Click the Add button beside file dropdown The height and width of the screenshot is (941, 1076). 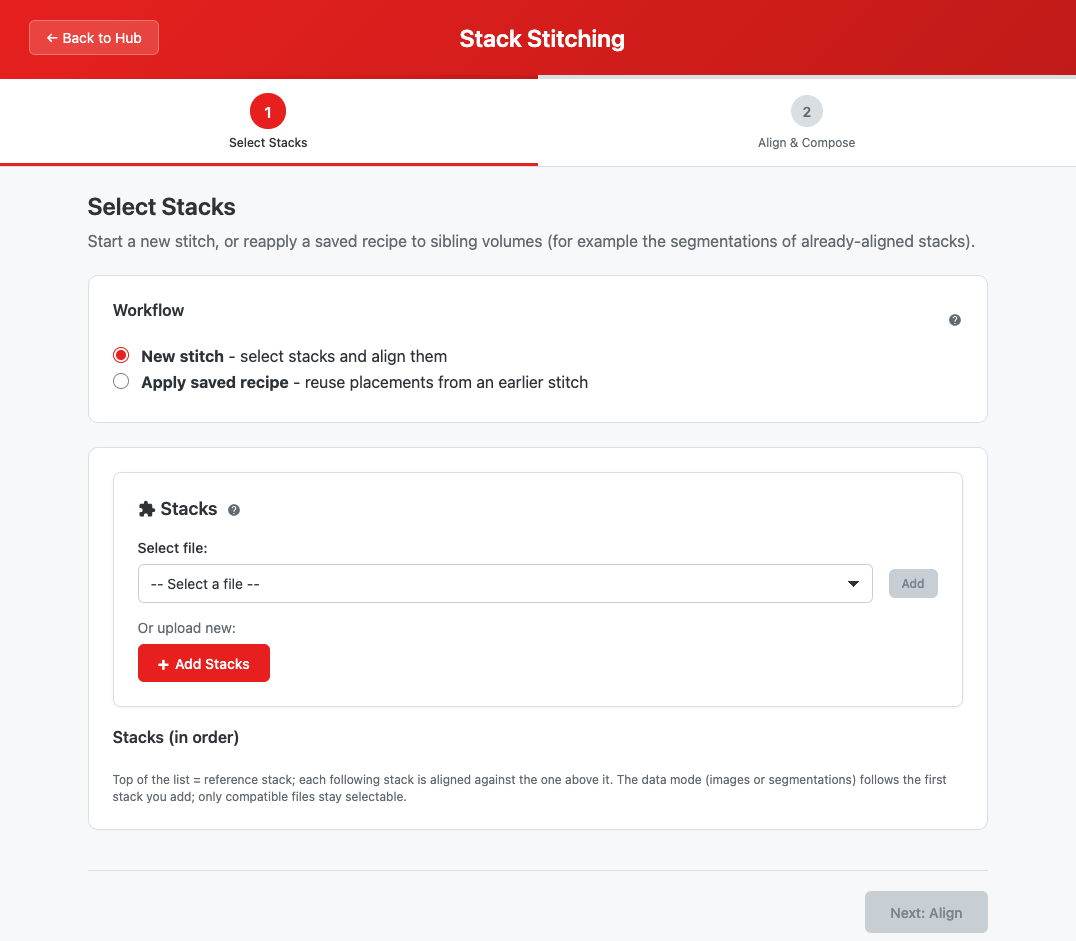point(913,583)
